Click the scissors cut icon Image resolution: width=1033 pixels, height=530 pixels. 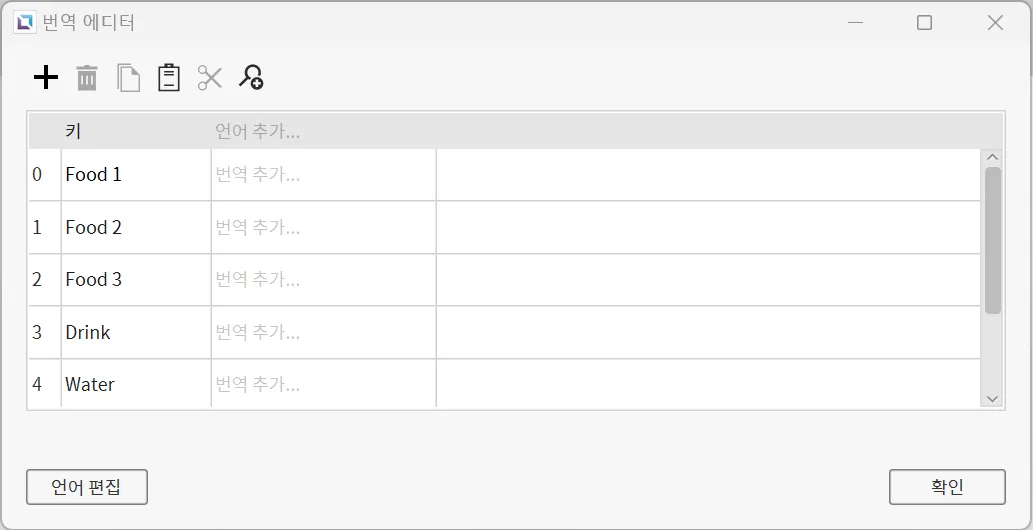pos(210,77)
